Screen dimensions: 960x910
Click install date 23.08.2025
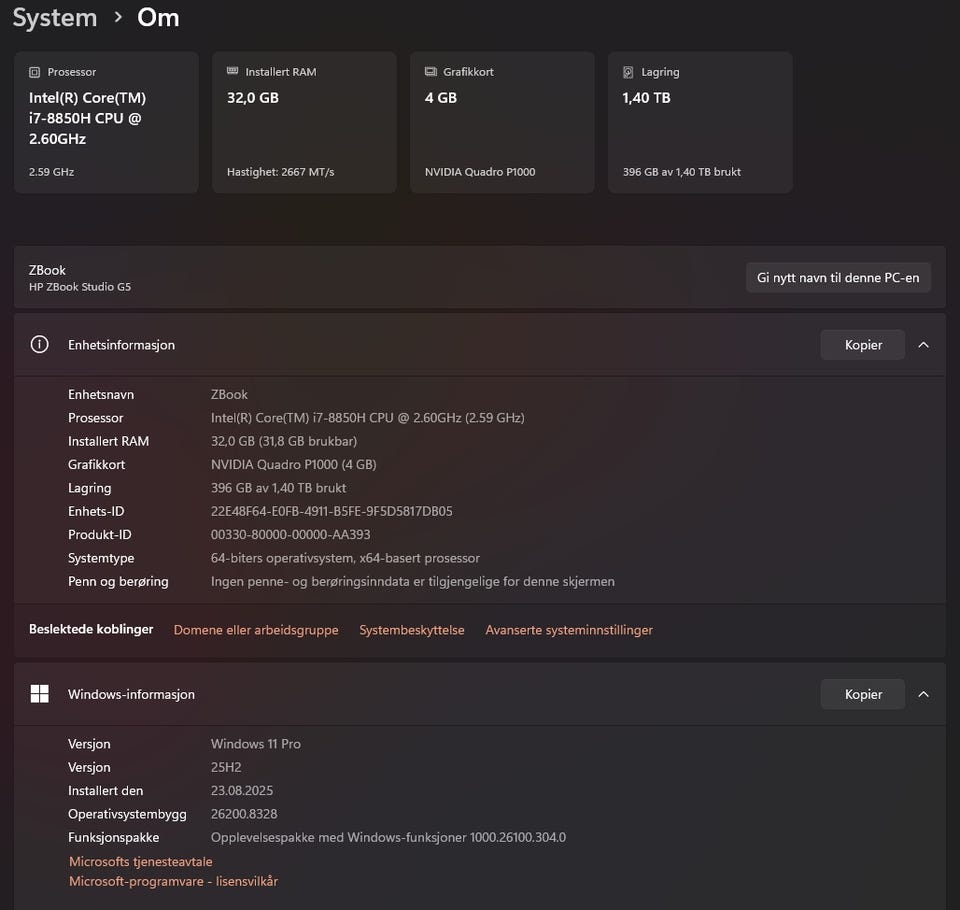click(x=242, y=791)
